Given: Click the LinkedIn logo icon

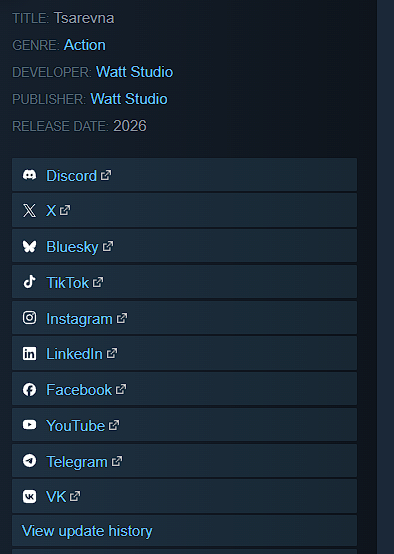Looking at the screenshot, I should click(29, 354).
